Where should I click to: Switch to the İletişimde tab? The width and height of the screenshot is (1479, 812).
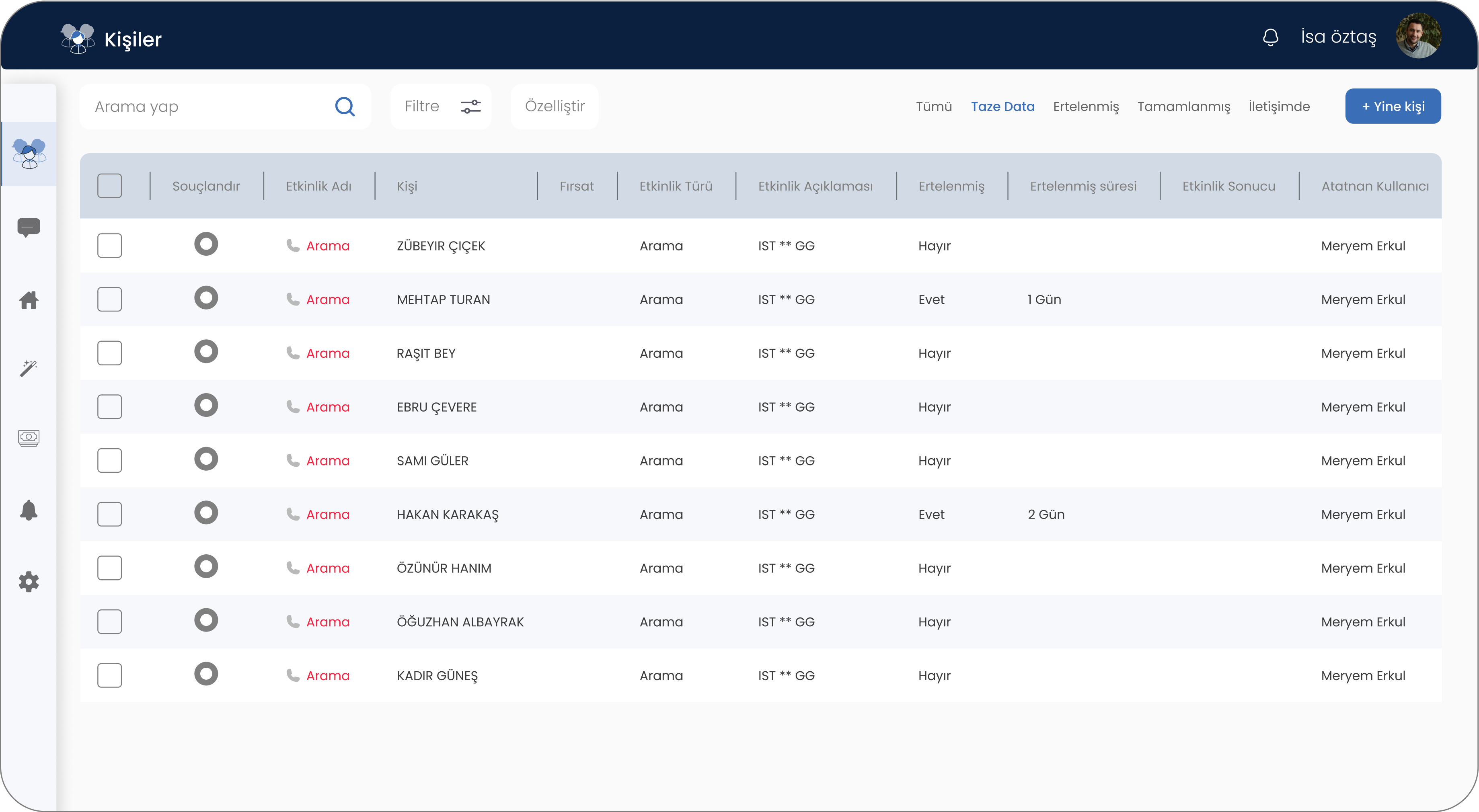click(x=1279, y=107)
